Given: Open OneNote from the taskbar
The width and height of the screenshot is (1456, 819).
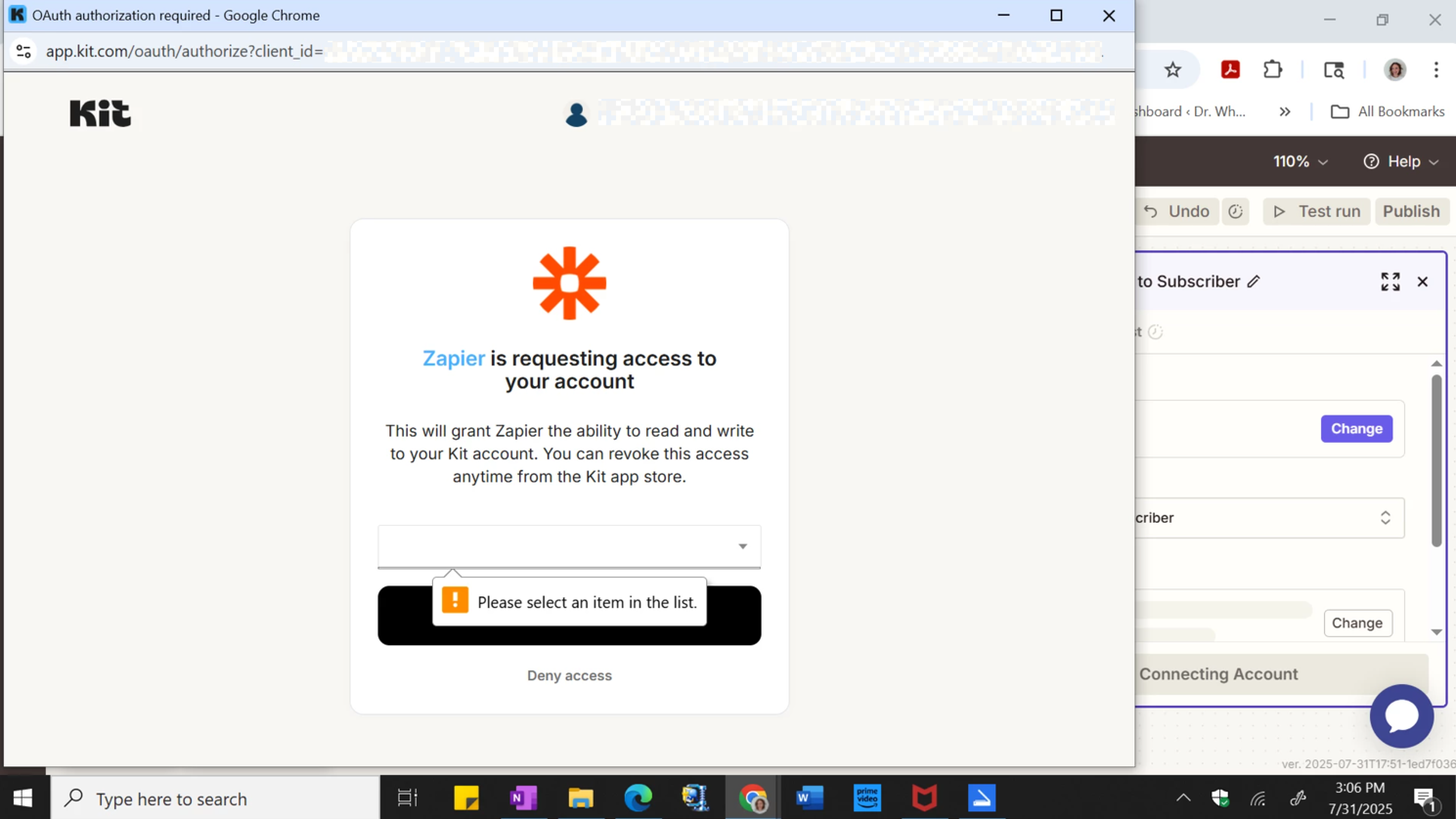Looking at the screenshot, I should pyautogui.click(x=523, y=797).
